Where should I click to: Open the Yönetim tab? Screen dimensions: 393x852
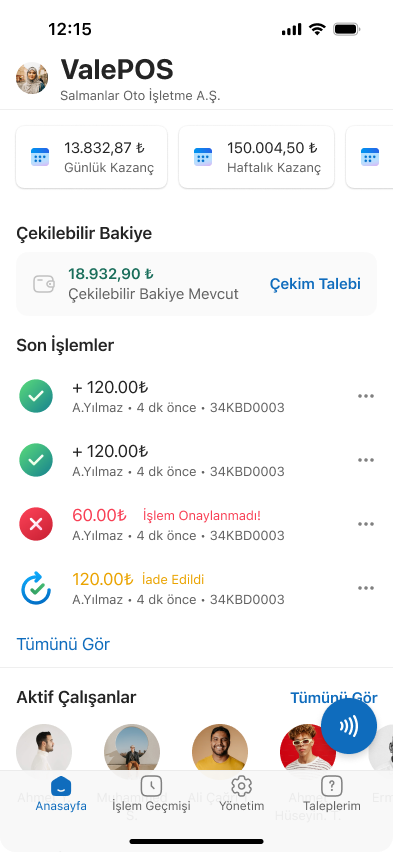tap(241, 794)
